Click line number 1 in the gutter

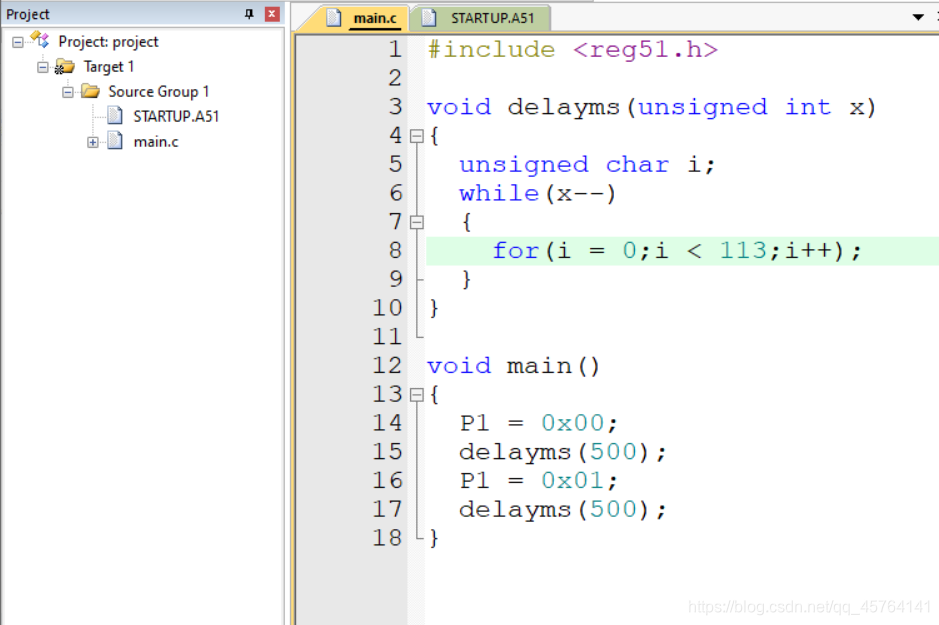[x=395, y=49]
